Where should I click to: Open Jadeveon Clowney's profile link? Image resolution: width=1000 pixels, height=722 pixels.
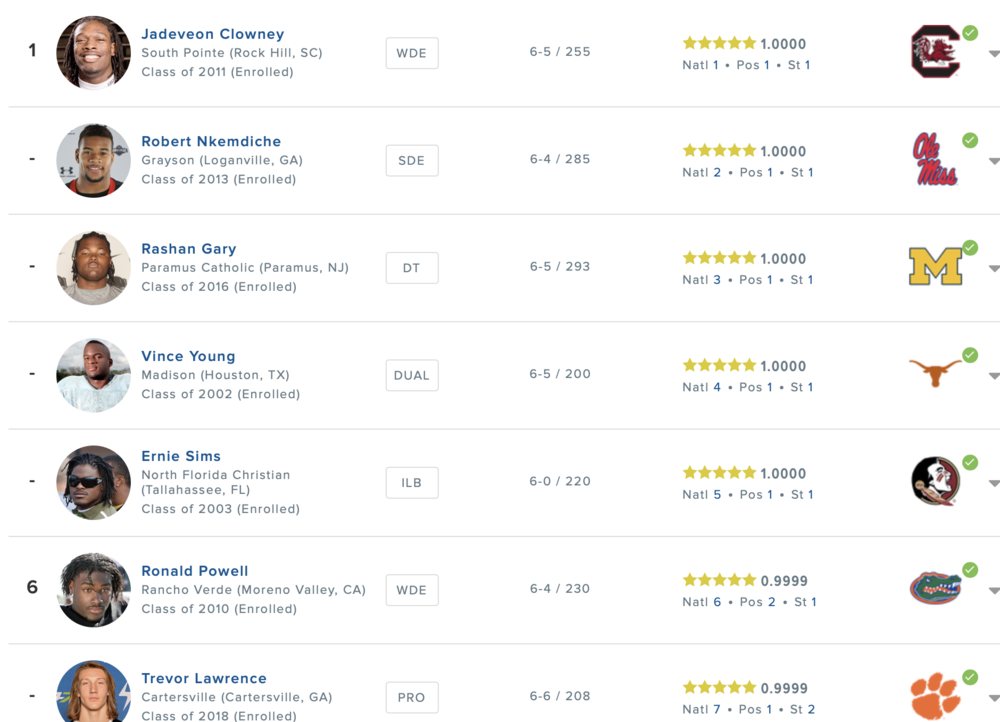[x=212, y=34]
